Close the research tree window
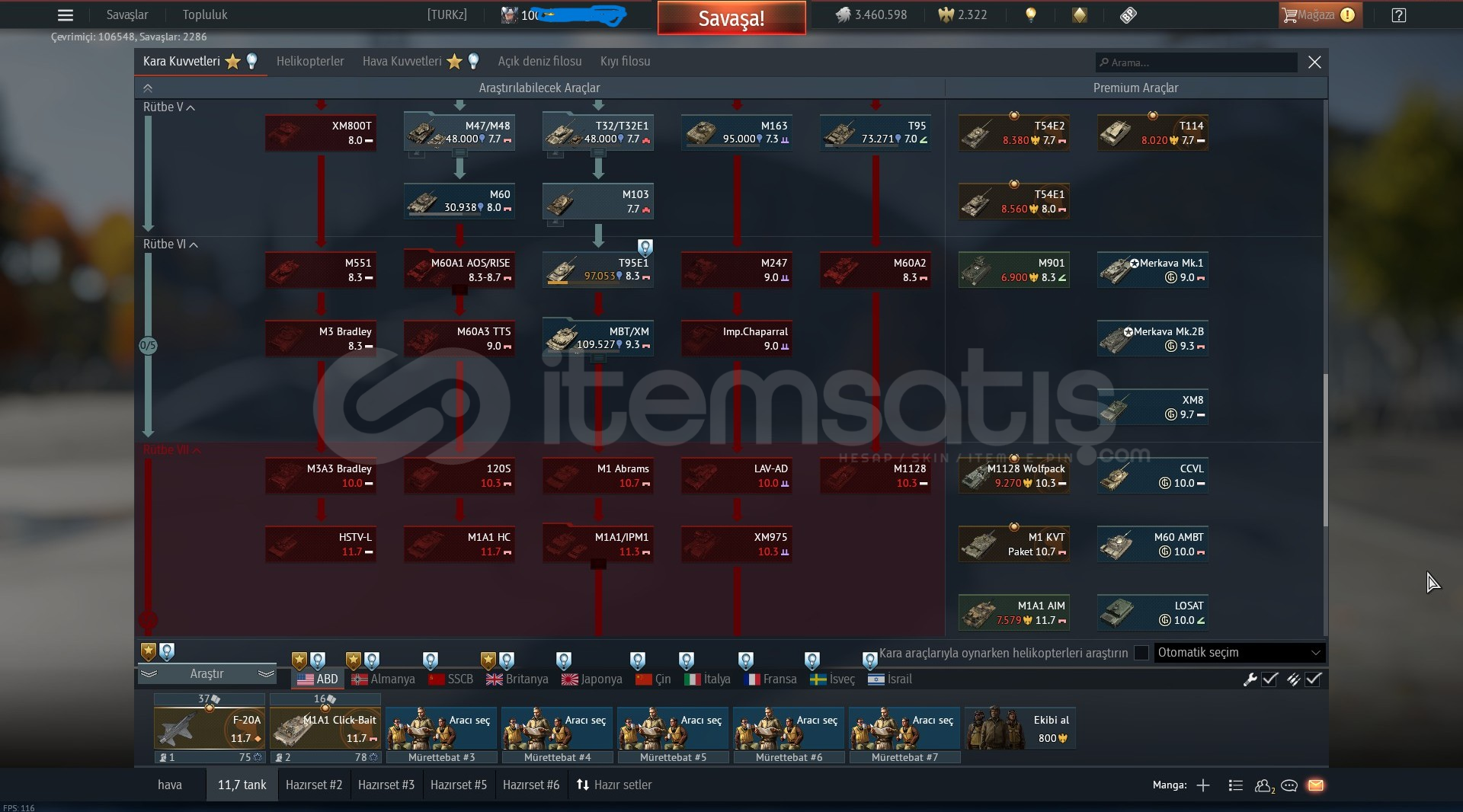The image size is (1463, 812). 1314,62
